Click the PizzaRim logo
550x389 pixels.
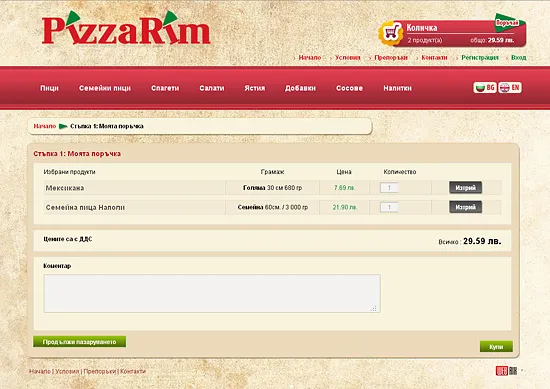(x=126, y=28)
